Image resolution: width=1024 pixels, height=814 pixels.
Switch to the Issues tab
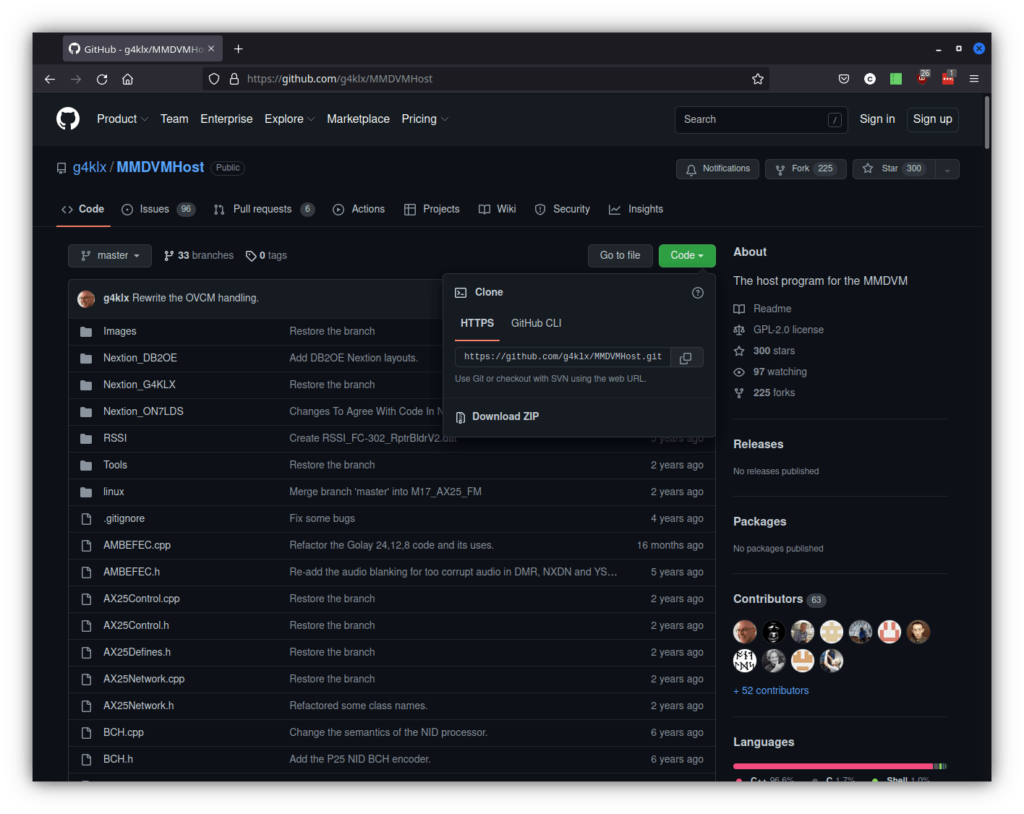(158, 209)
